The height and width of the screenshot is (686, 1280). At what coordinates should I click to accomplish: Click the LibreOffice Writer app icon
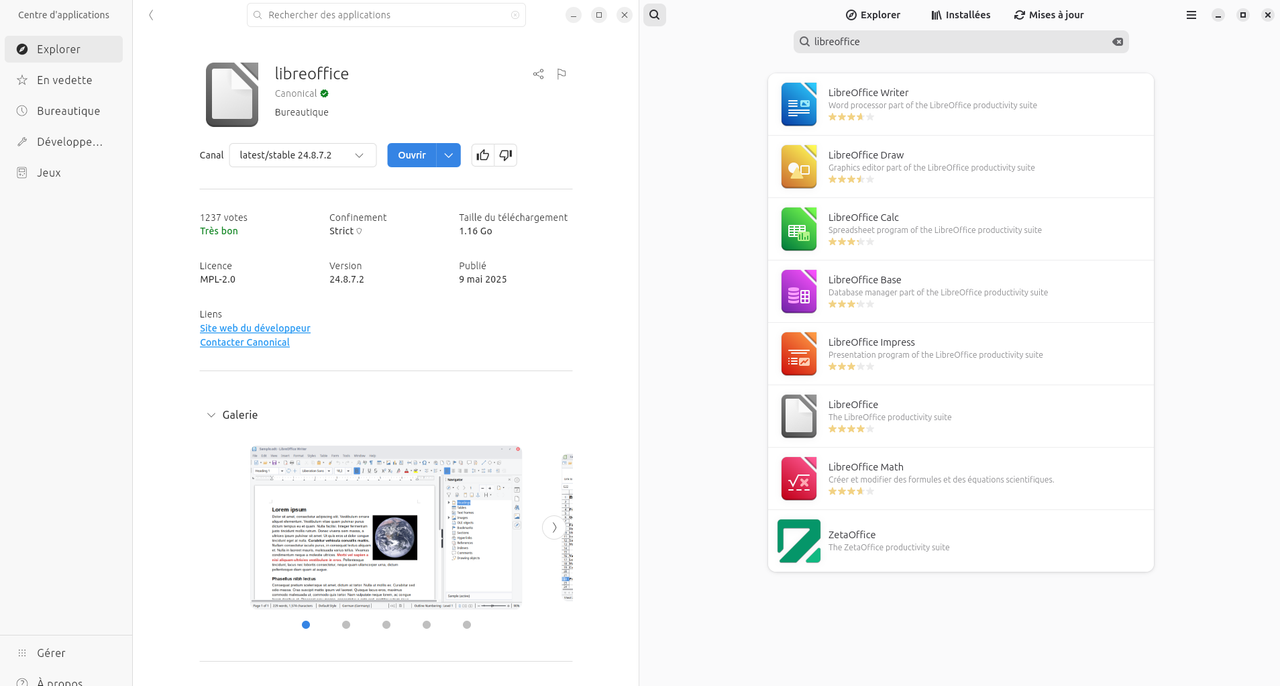point(799,104)
